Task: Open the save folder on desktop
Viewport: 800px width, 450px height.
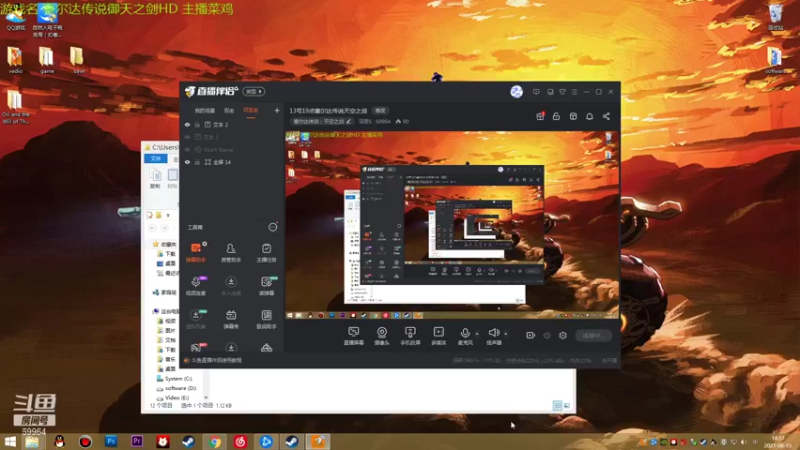Action: (78, 60)
